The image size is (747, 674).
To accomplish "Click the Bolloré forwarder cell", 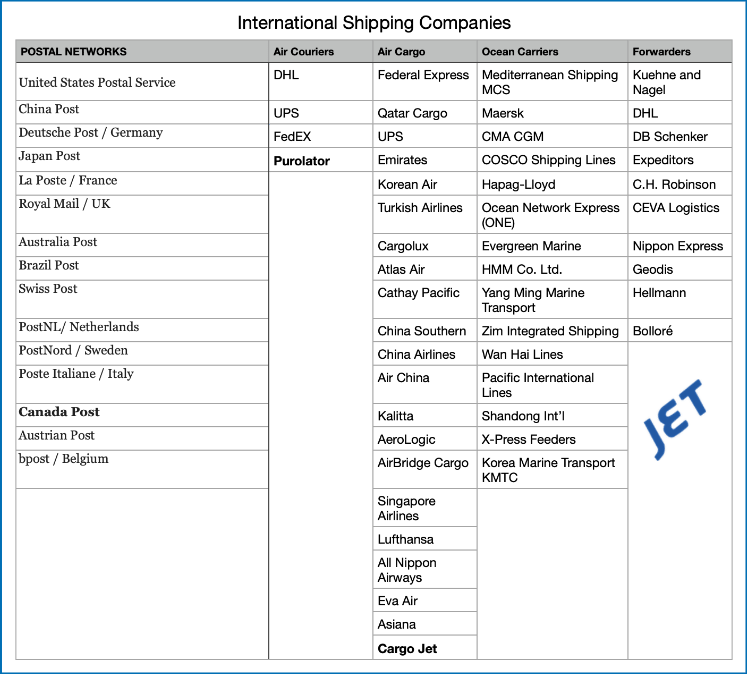I will tap(653, 331).
